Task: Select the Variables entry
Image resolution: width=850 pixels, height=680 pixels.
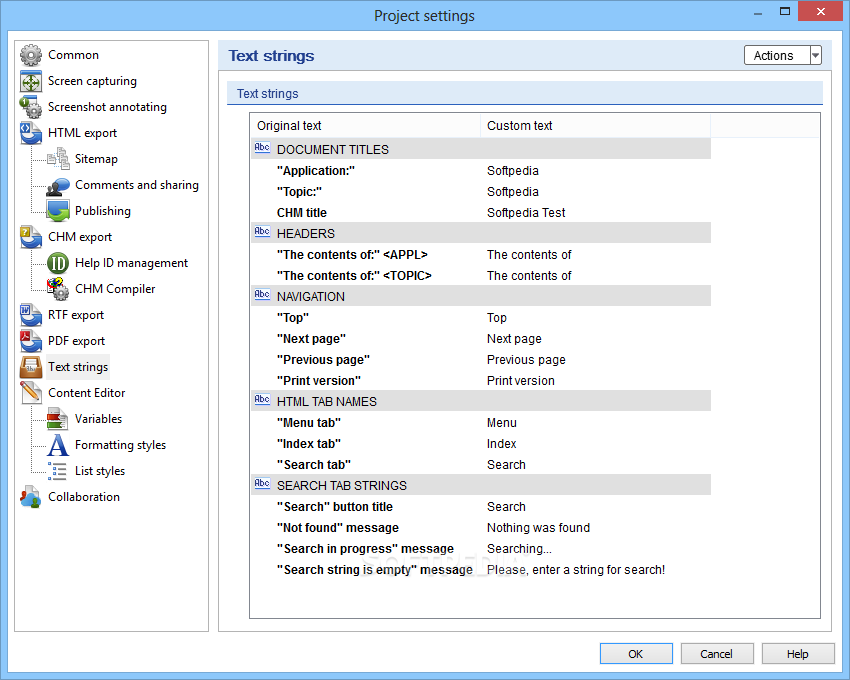Action: [x=98, y=419]
